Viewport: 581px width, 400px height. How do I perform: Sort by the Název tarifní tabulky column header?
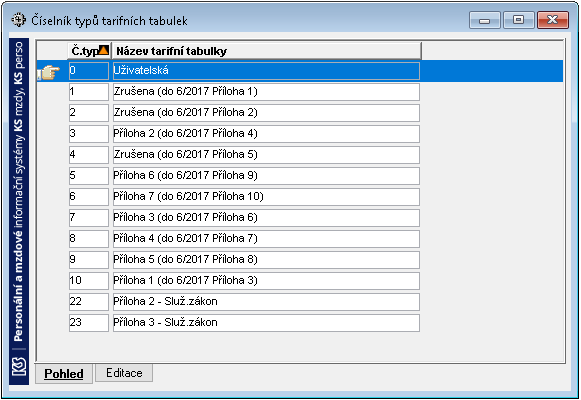[x=266, y=51]
